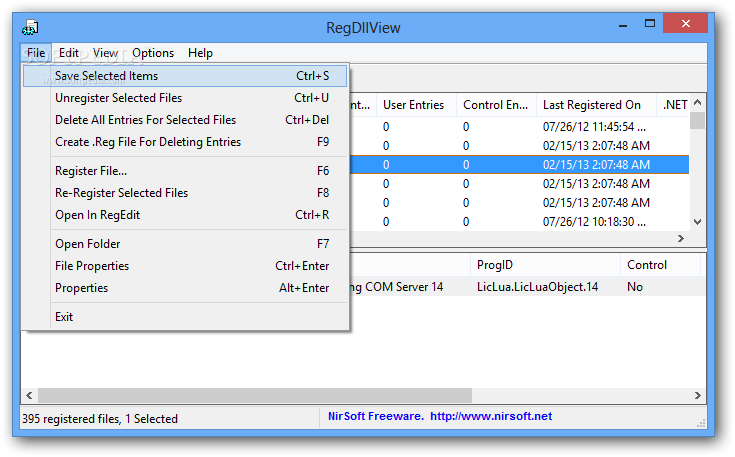
Task: Click the RegDllView app icon in title bar
Action: pyautogui.click(x=30, y=27)
